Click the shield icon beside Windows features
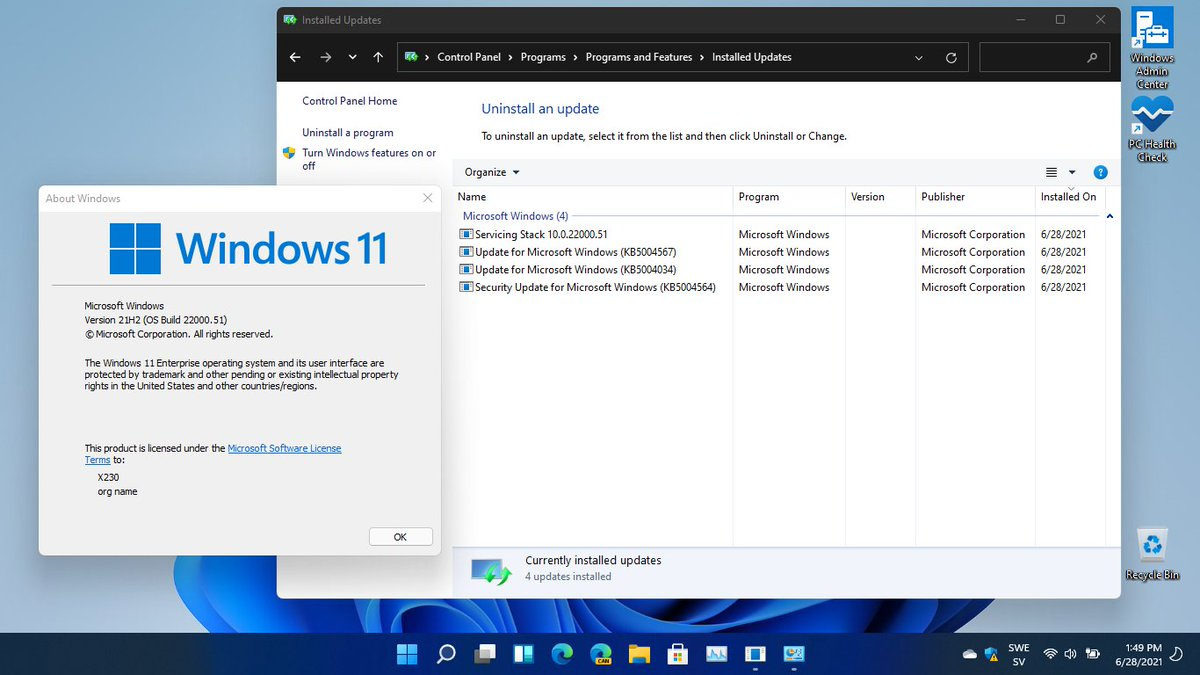 [289, 153]
